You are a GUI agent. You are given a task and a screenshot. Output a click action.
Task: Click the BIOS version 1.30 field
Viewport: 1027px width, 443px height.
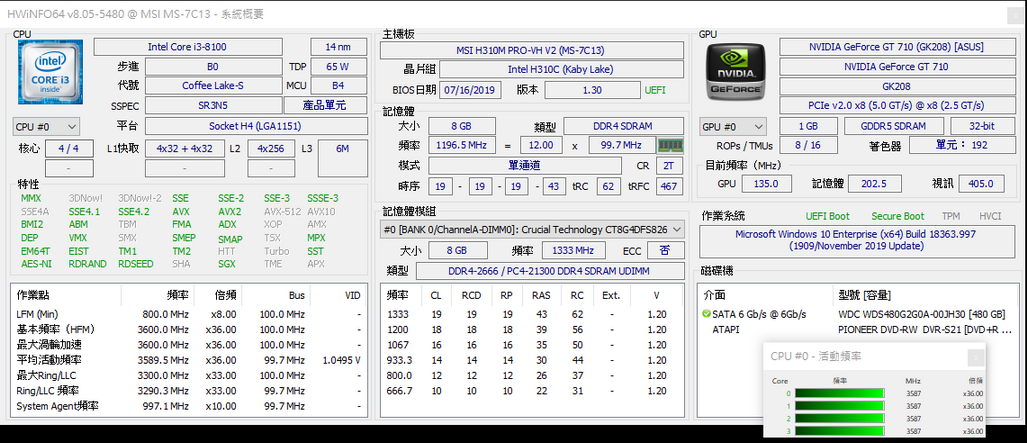pos(592,90)
